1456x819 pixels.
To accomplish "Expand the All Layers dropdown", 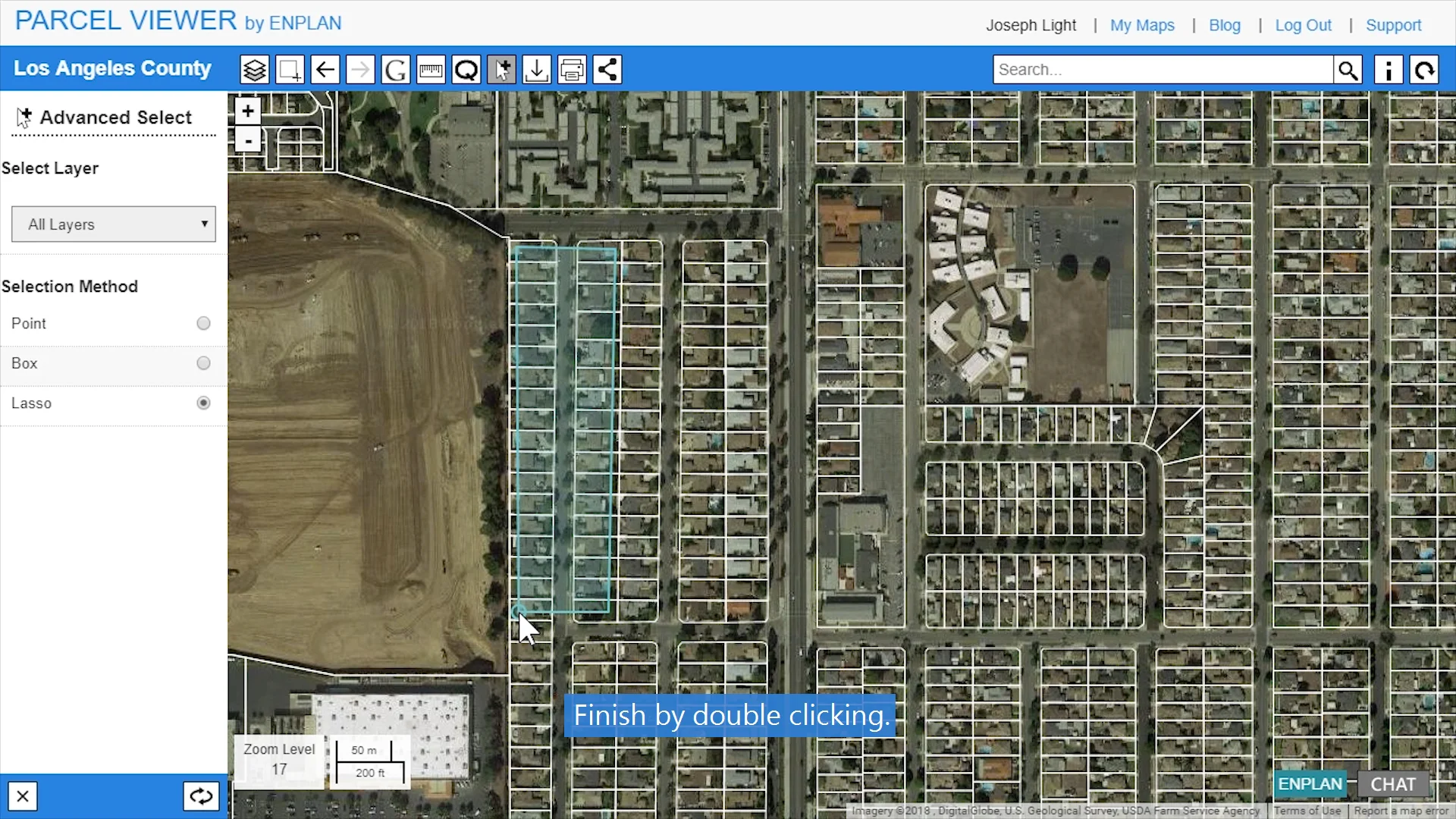I will coord(114,224).
